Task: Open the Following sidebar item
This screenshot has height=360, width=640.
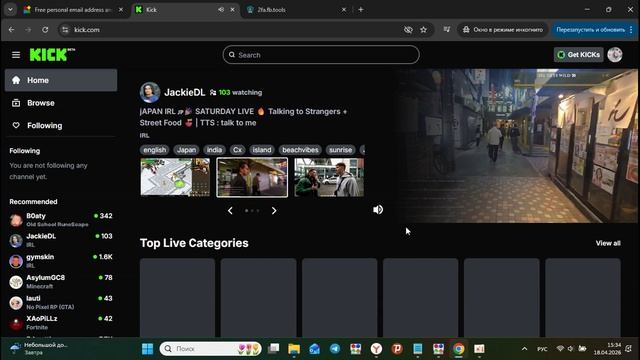Action: (61, 125)
